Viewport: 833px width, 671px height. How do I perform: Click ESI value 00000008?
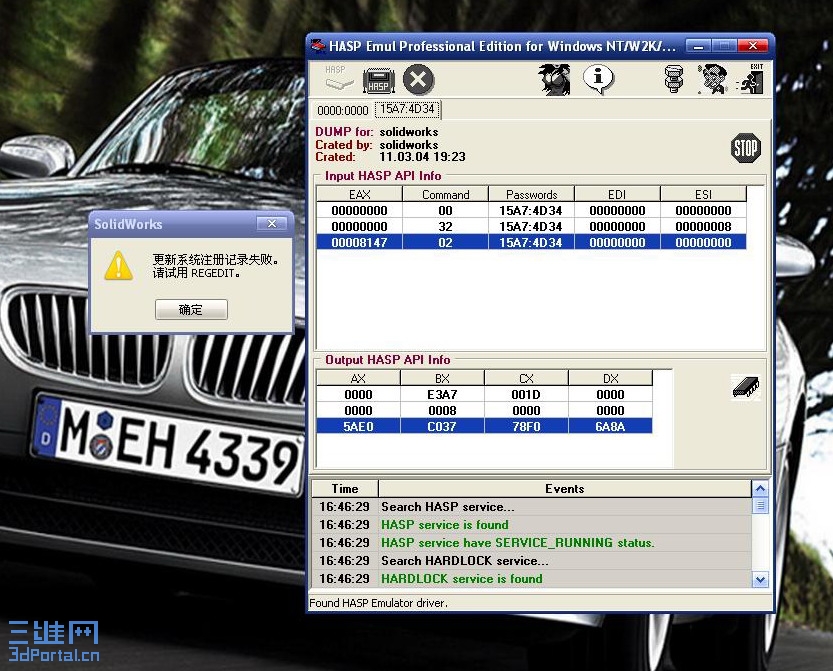pyautogui.click(x=703, y=226)
